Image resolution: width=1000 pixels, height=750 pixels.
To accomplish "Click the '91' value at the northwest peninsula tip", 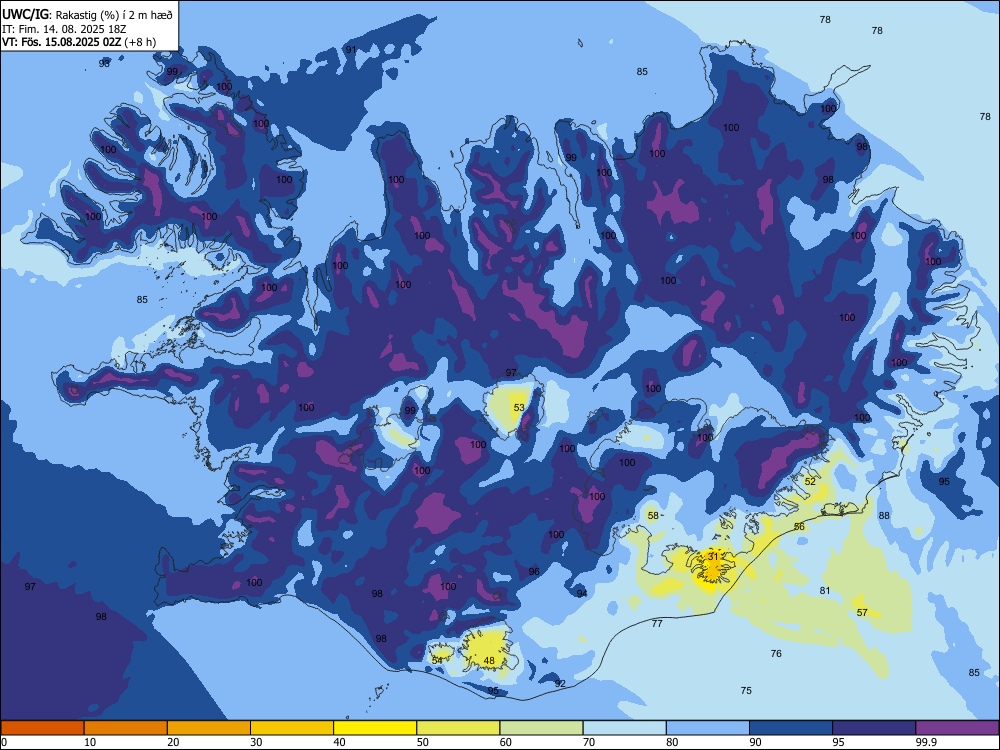I will point(351,50).
